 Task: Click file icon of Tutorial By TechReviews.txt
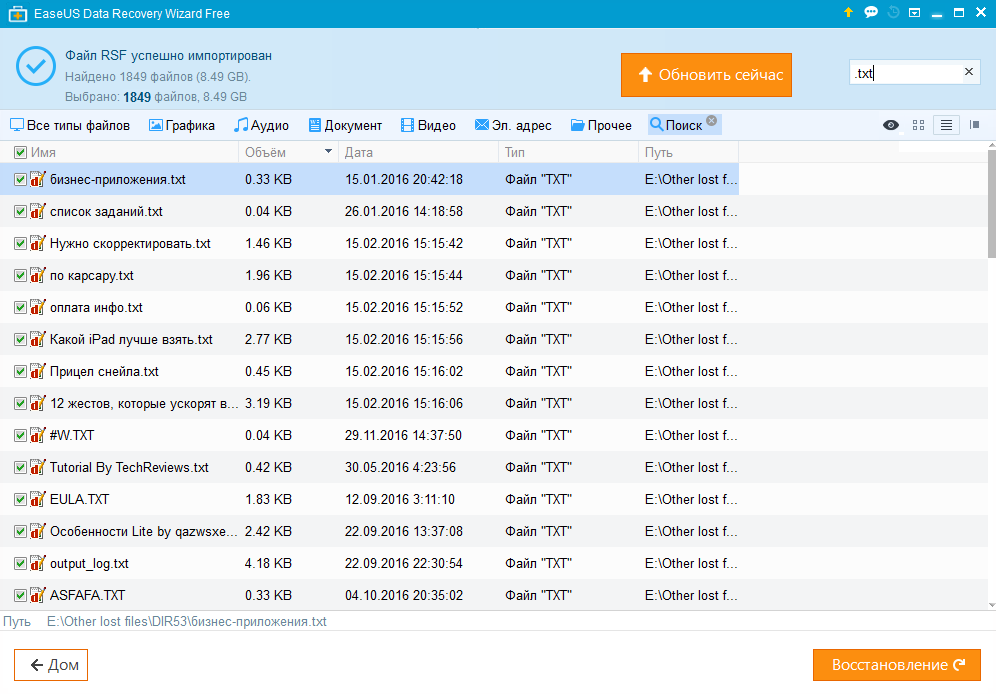37,467
